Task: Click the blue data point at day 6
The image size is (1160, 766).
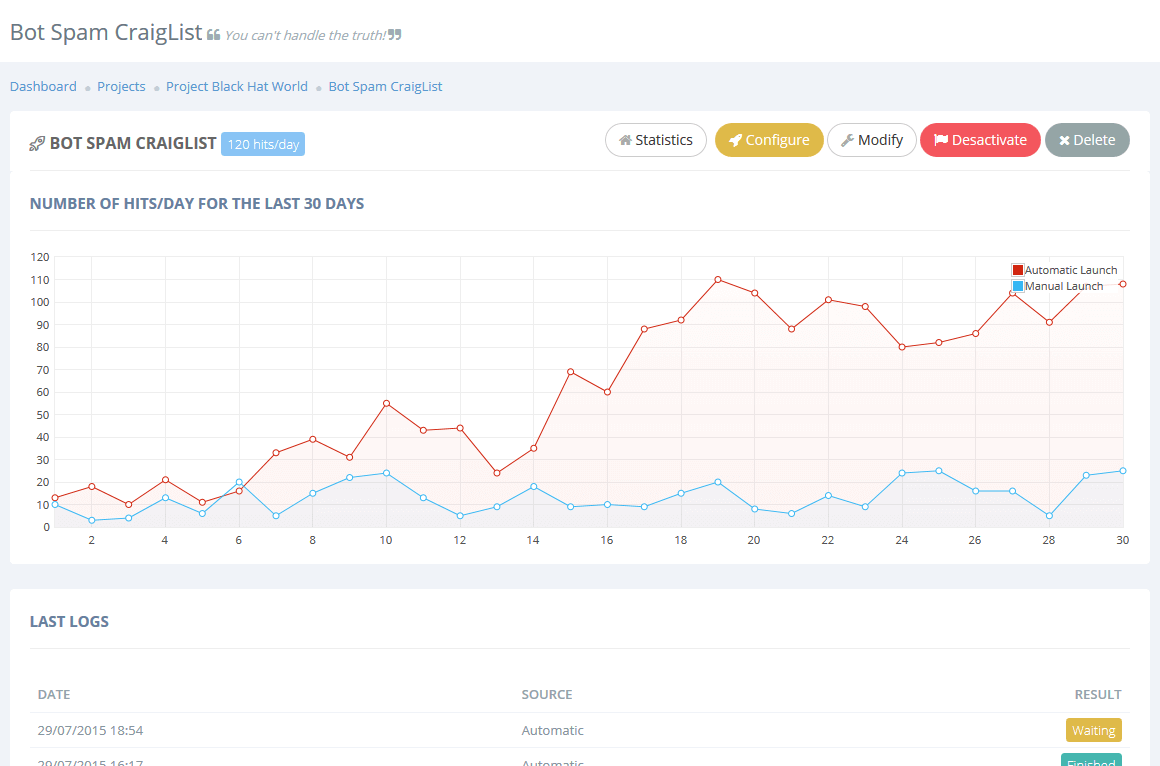Action: click(239, 482)
